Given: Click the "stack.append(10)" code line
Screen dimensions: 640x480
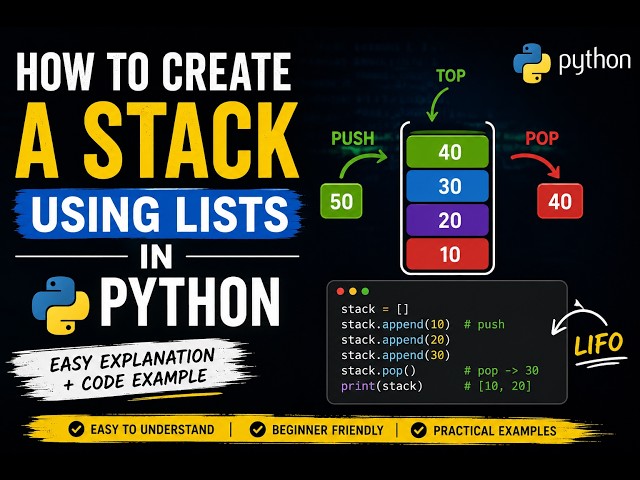Looking at the screenshot, I should click(396, 324).
